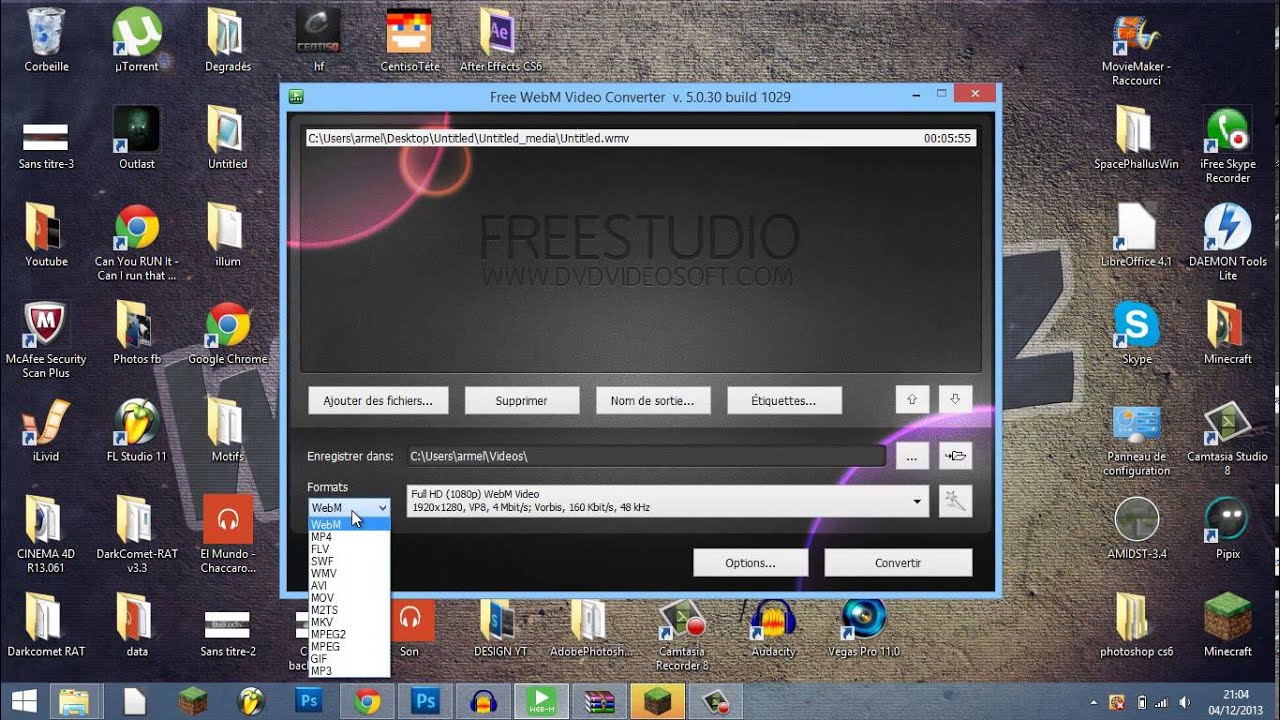Launch Google Chrome desktop shortcut
The height and width of the screenshot is (720, 1280).
coord(227,333)
